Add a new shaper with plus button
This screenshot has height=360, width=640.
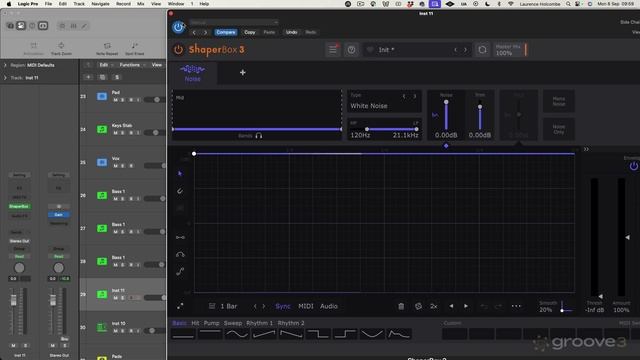pyautogui.click(x=242, y=73)
